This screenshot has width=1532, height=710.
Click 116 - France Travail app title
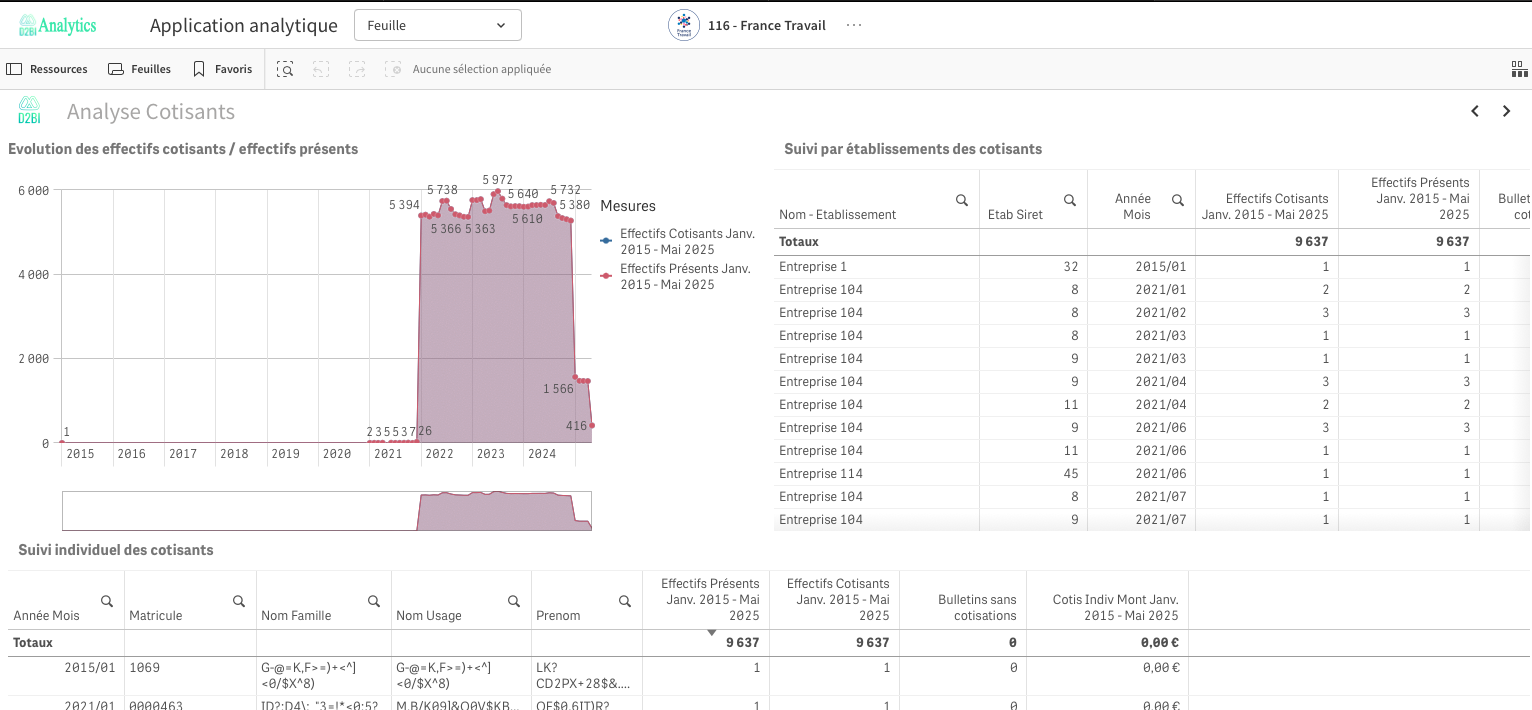click(766, 25)
